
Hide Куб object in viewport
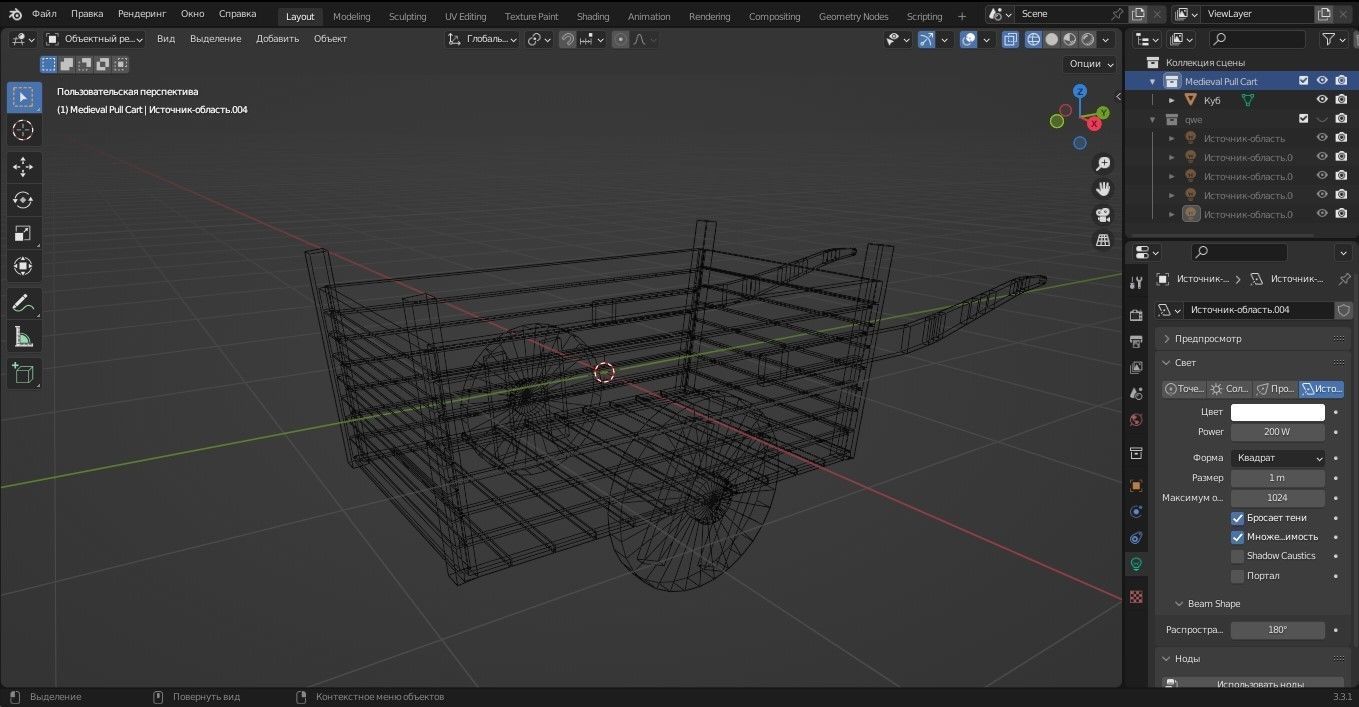coord(1322,100)
